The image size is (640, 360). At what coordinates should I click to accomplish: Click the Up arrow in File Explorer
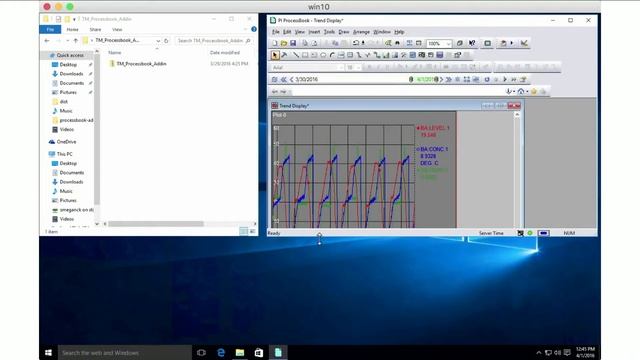76,41
